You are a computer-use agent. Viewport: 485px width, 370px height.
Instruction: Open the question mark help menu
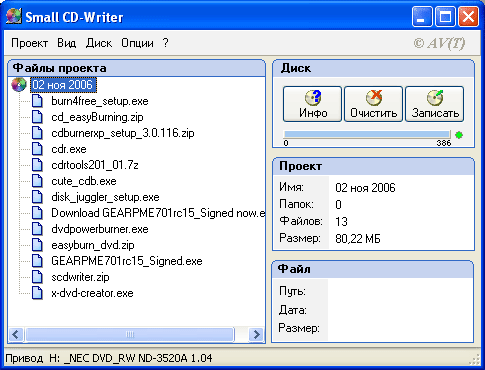coord(166,43)
